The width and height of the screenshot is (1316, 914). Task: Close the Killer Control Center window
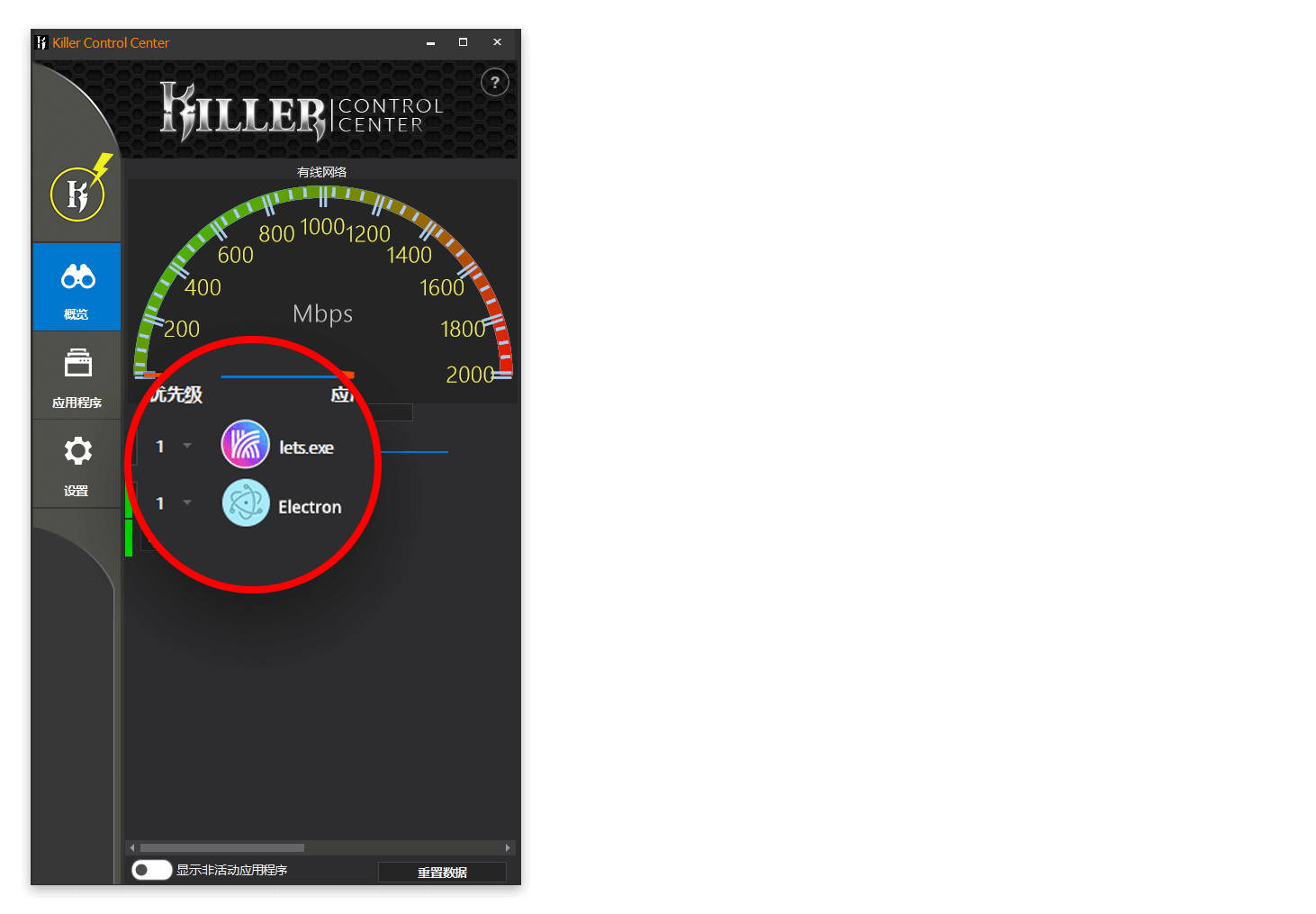497,42
